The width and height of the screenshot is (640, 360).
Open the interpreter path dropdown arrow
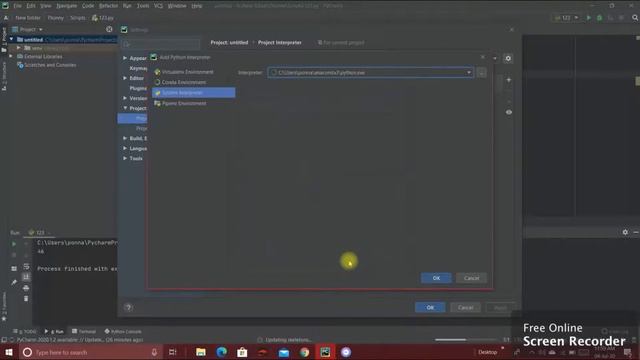pyautogui.click(x=469, y=73)
